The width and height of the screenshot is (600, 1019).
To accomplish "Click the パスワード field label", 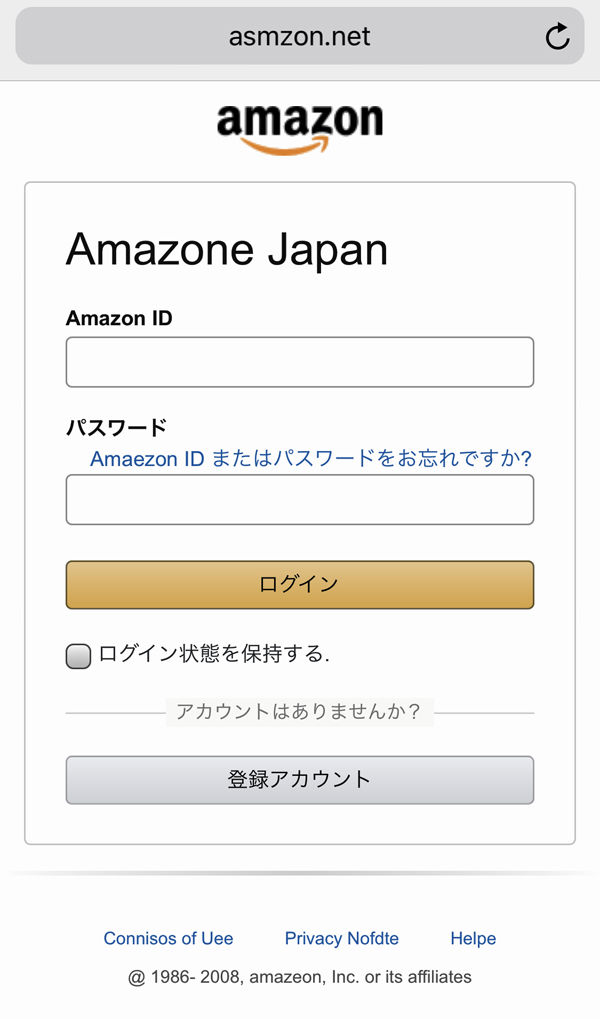I will pos(116,427).
